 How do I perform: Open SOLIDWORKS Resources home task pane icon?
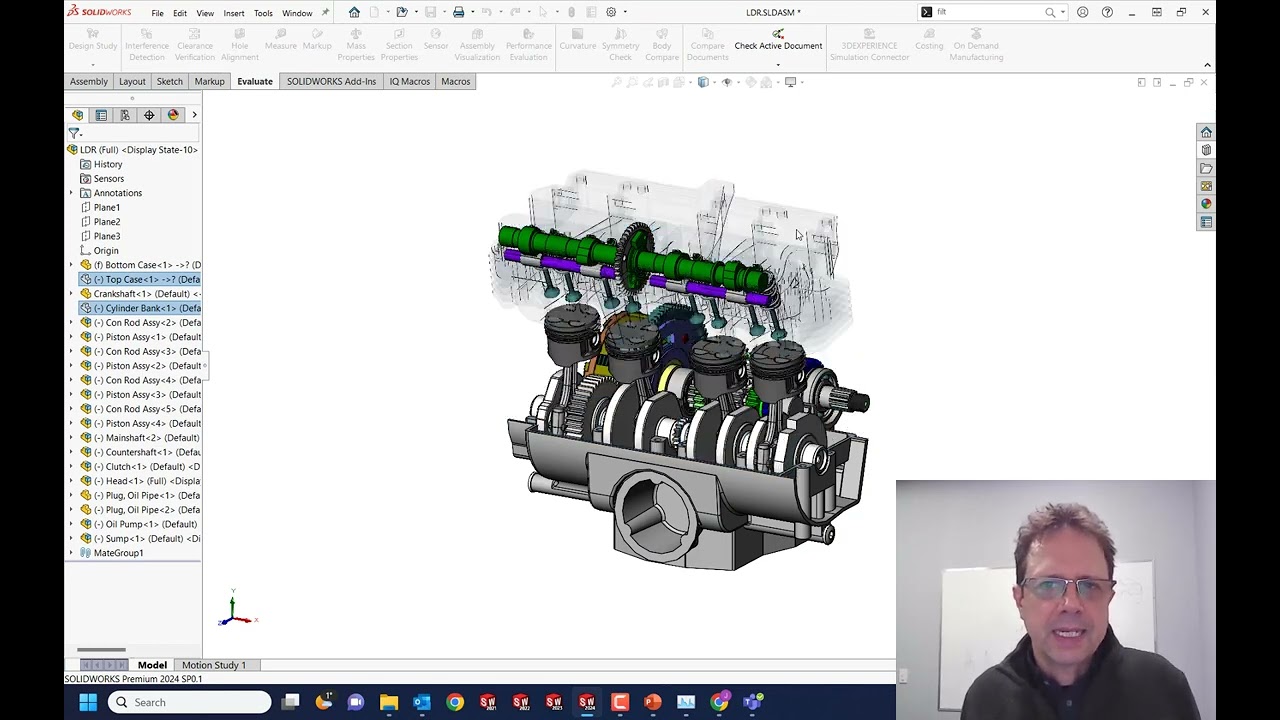click(1206, 132)
